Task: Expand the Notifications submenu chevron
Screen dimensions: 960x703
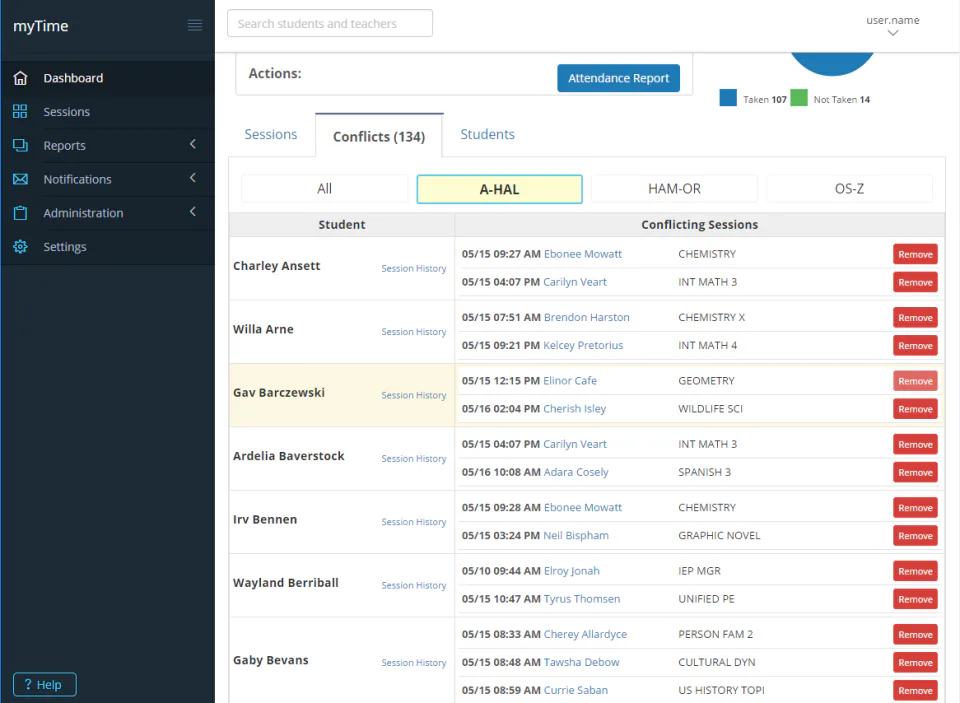Action: click(x=193, y=178)
